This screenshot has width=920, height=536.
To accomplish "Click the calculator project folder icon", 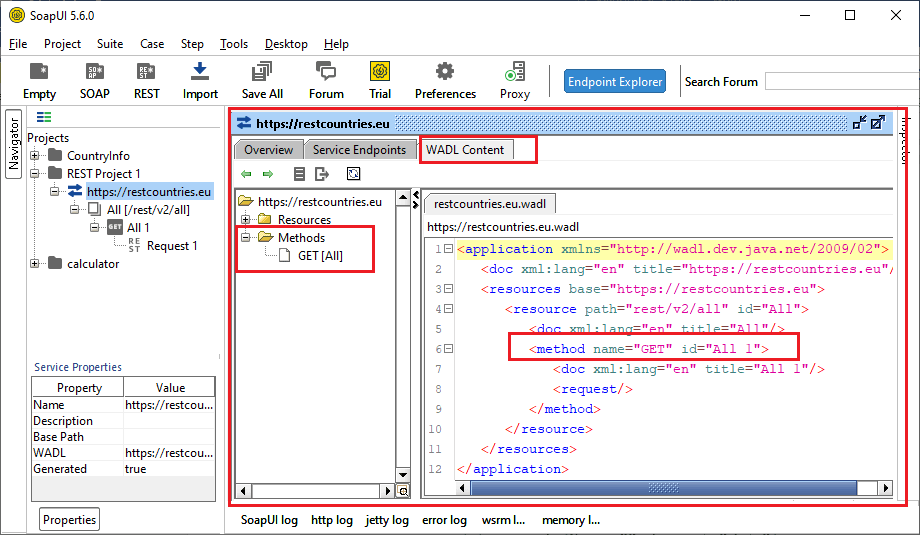I will (55, 263).
